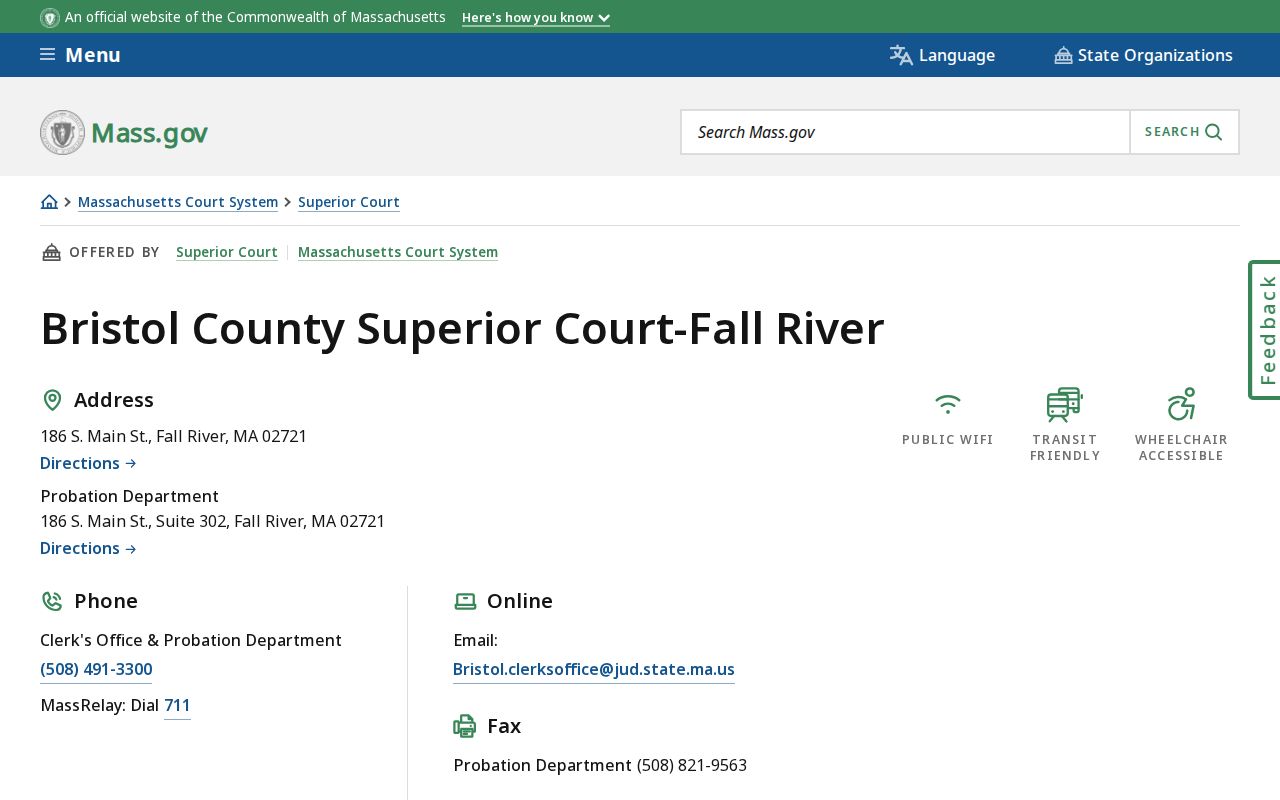Viewport: 1280px width, 800px height.
Task: Click 'An official website of the Commonwealth' text
Action: (255, 17)
